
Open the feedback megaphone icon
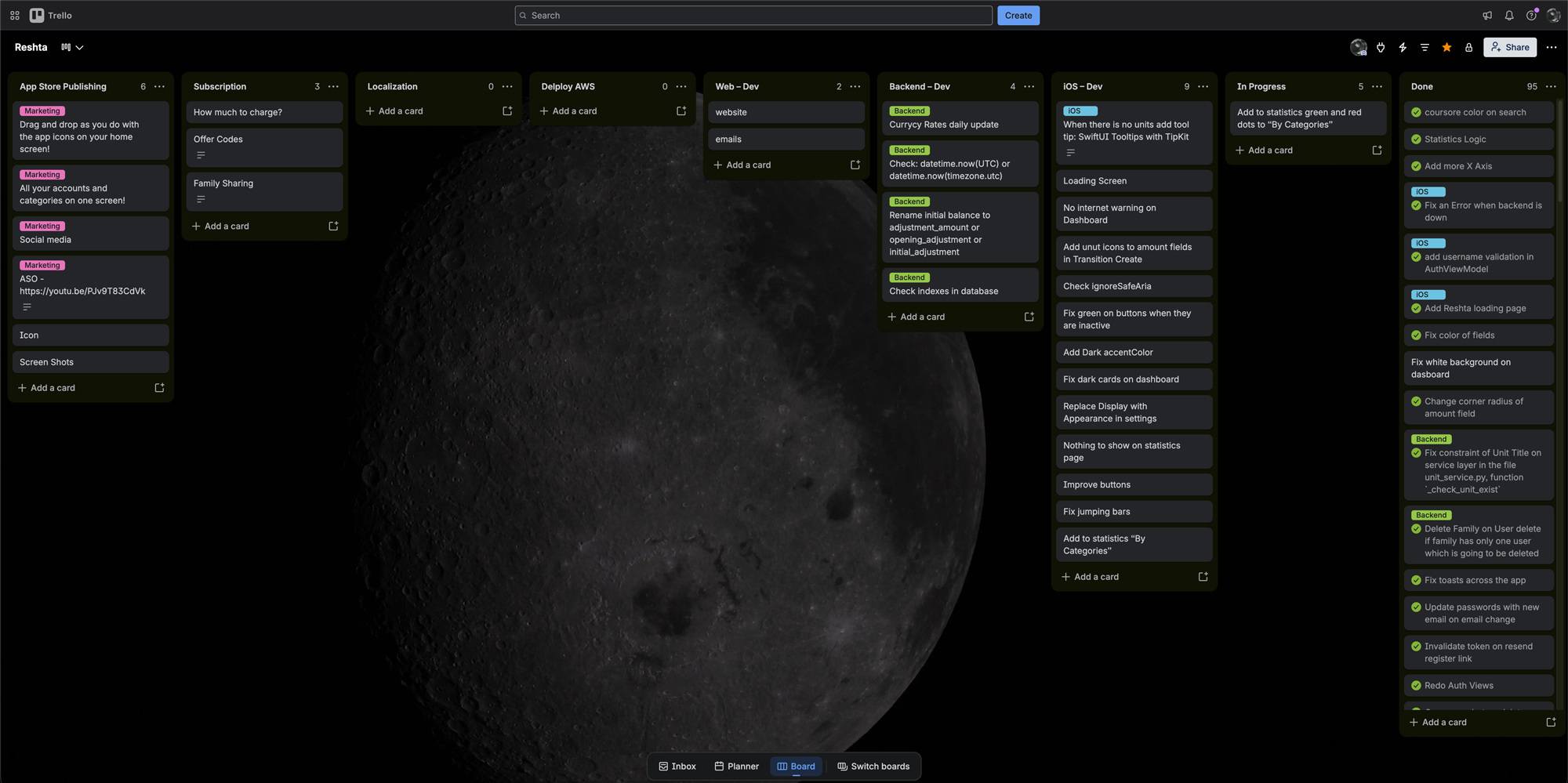(1487, 16)
